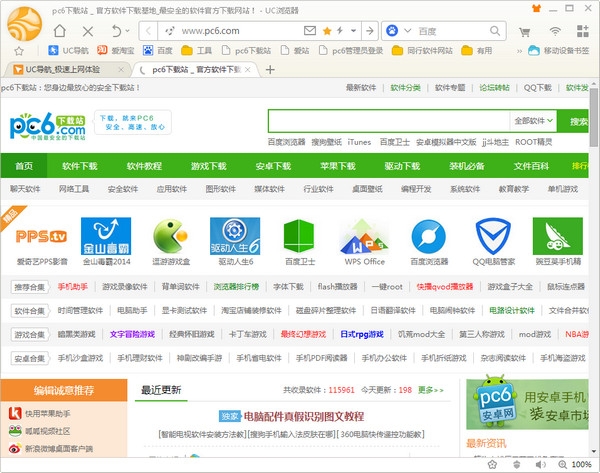Open the 有用 bookmark folder
The height and width of the screenshot is (473, 600).
(x=477, y=51)
